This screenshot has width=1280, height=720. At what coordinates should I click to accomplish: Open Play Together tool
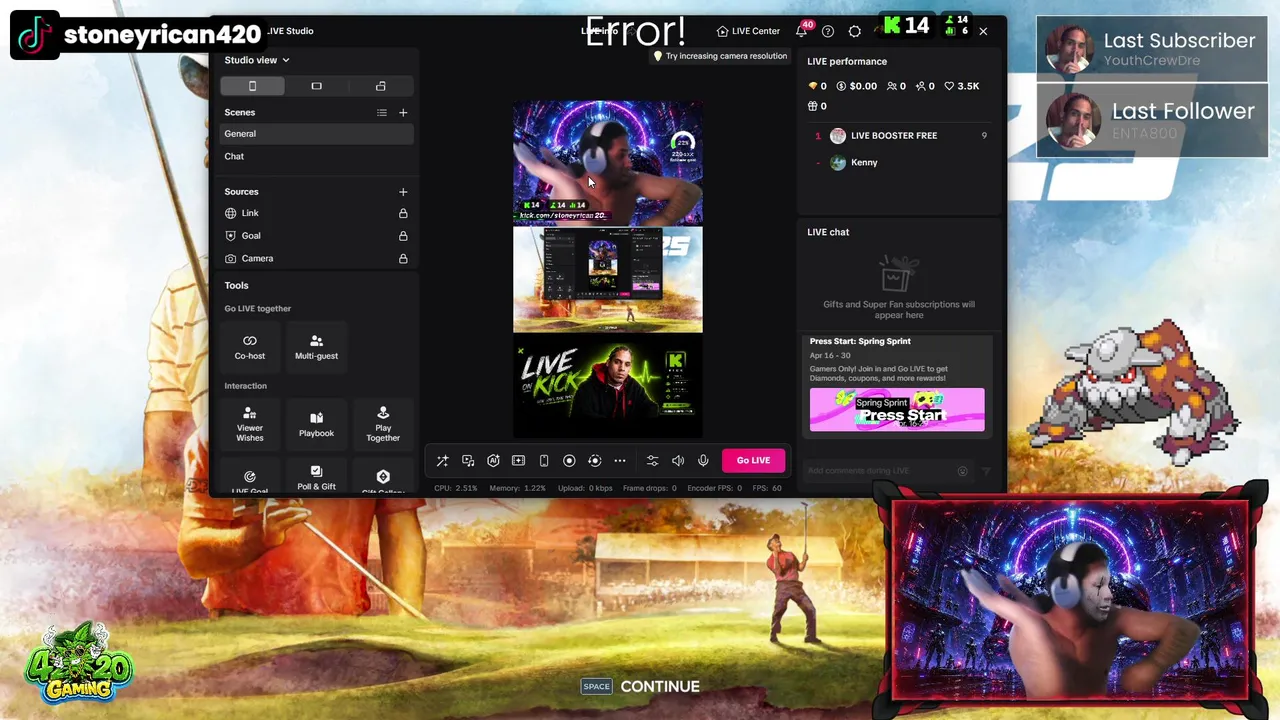click(383, 424)
